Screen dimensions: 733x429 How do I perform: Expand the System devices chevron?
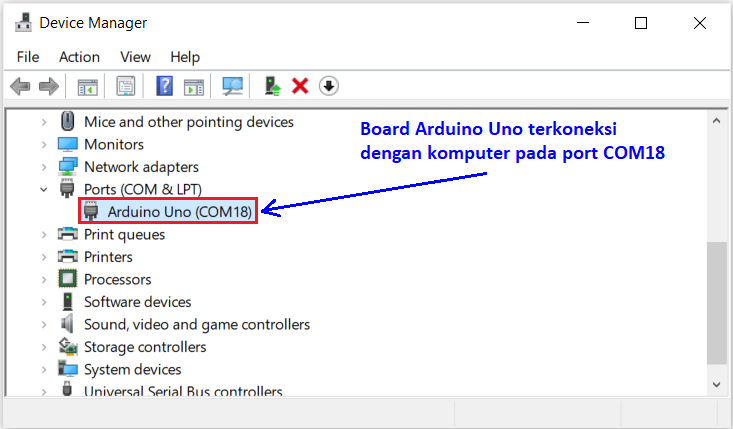point(44,370)
